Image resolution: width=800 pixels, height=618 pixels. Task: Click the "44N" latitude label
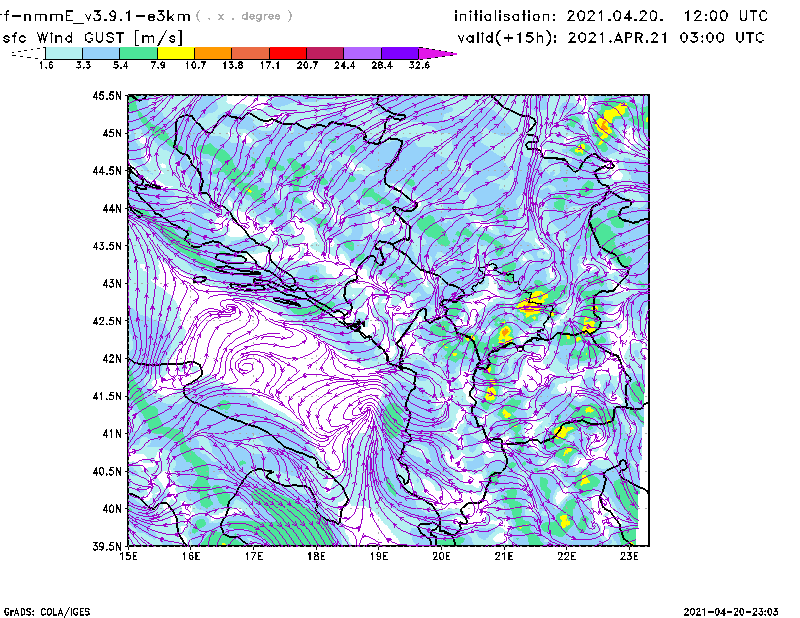pyautogui.click(x=112, y=208)
